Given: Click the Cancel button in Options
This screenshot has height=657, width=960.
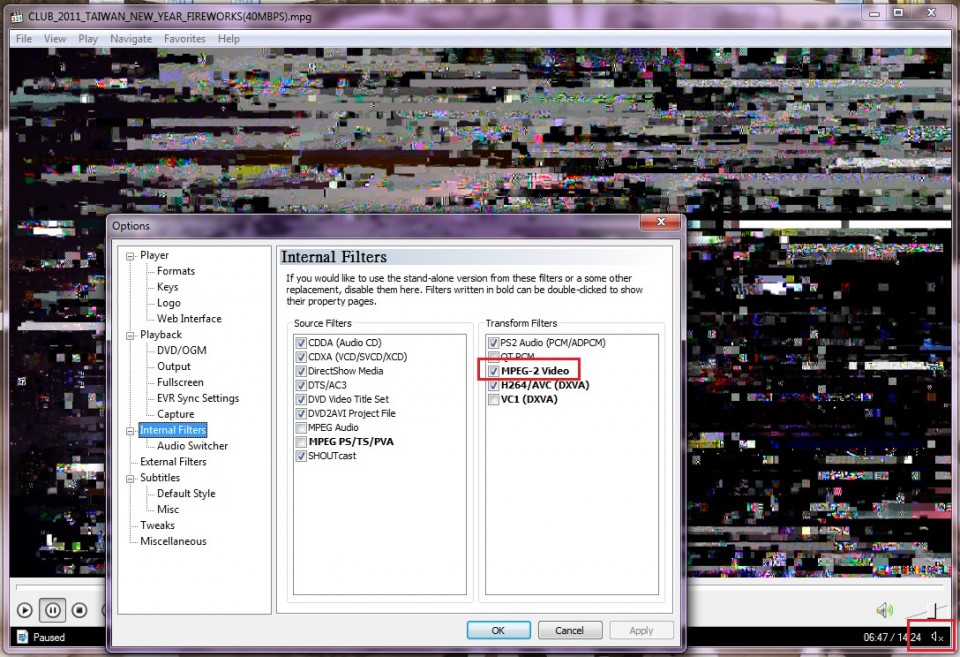Looking at the screenshot, I should tap(569, 630).
